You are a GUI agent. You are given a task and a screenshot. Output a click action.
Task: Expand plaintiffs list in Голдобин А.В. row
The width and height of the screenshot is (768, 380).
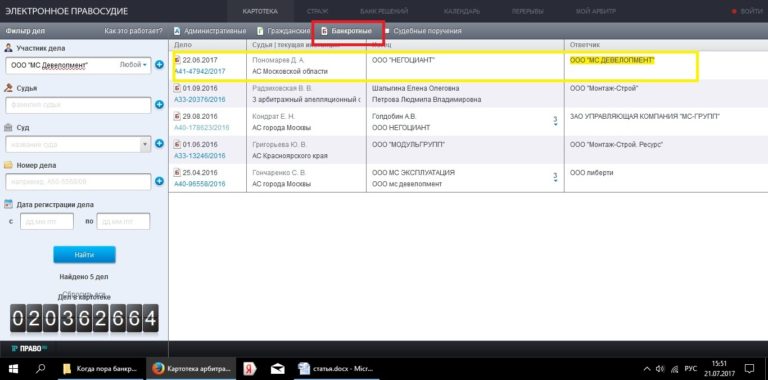tap(555, 121)
